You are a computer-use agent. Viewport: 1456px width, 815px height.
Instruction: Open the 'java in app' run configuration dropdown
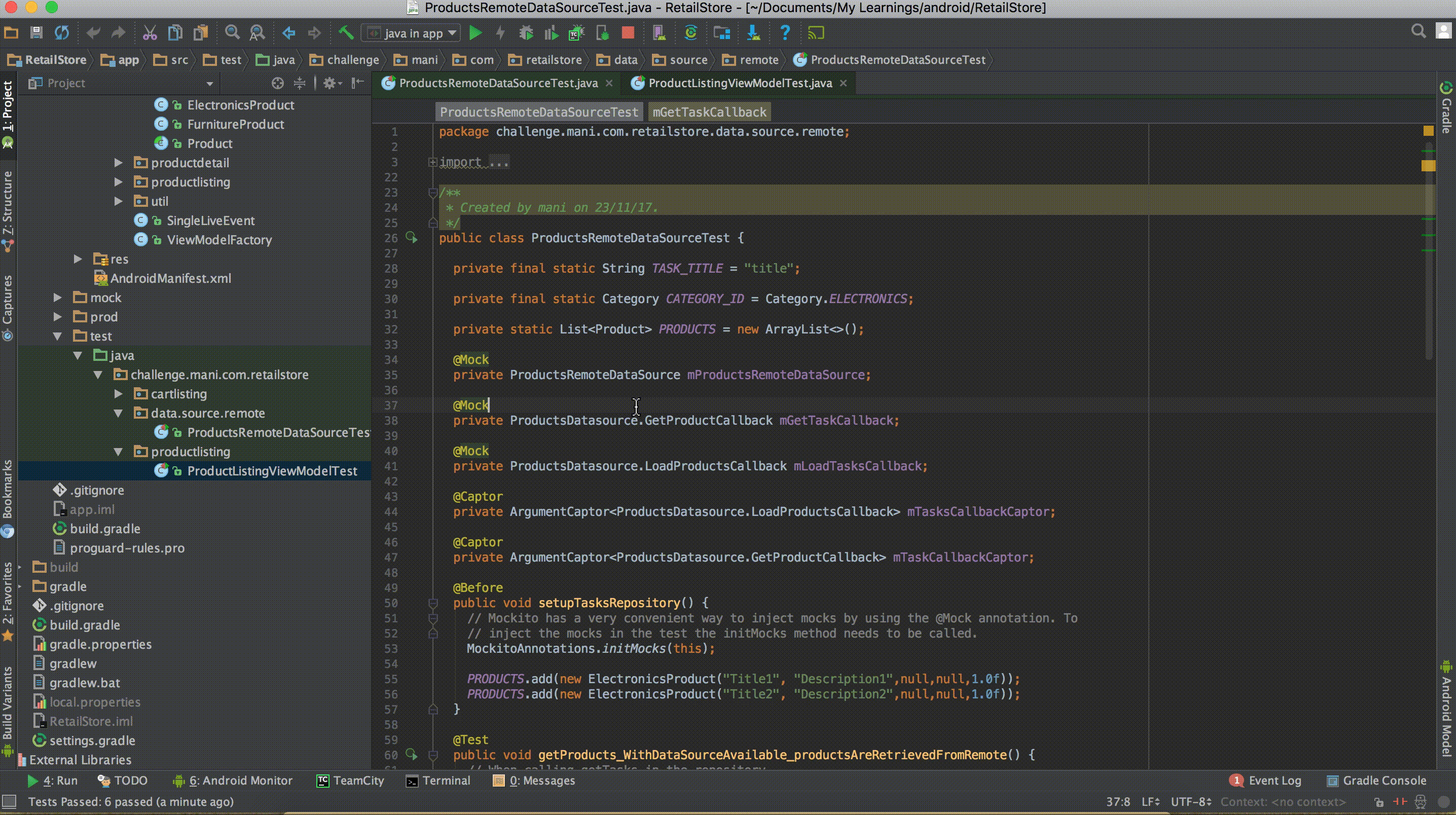click(x=411, y=33)
